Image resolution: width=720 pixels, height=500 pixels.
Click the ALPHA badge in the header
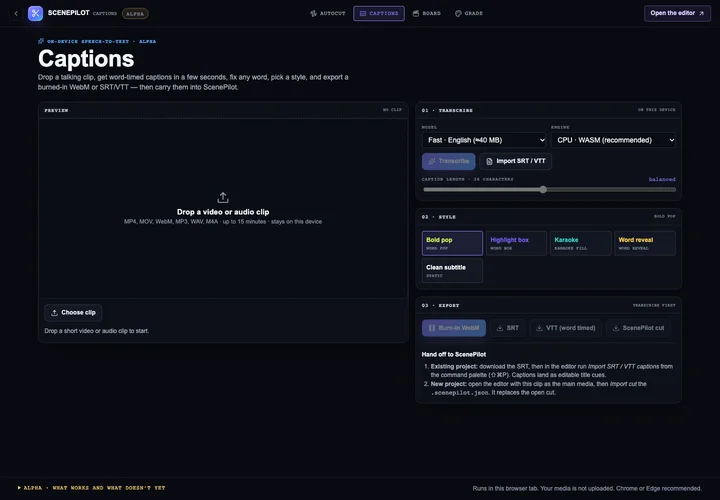[135, 14]
